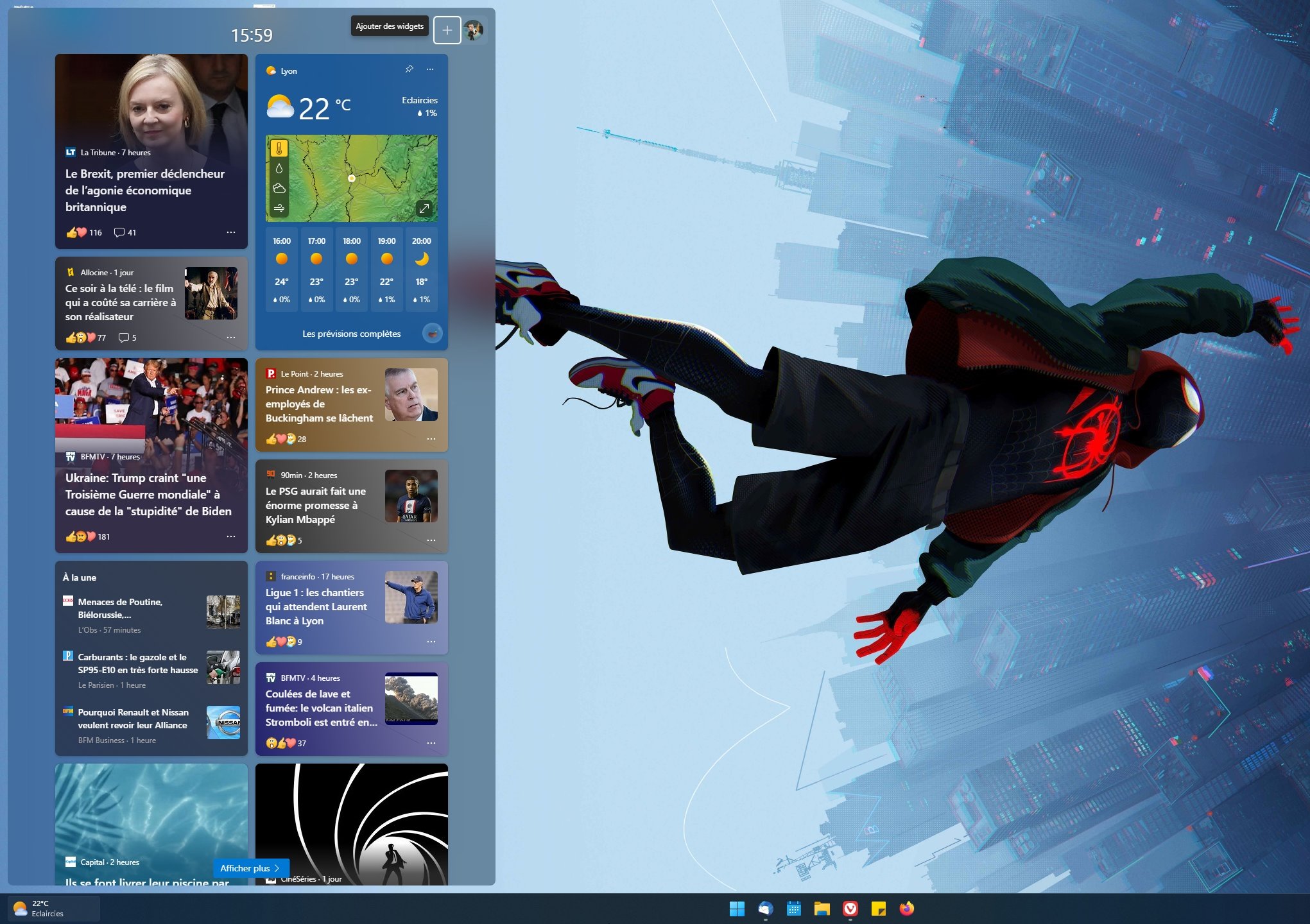Select the thermometer layer on the weather map
The width and height of the screenshot is (1310, 924).
[x=279, y=146]
